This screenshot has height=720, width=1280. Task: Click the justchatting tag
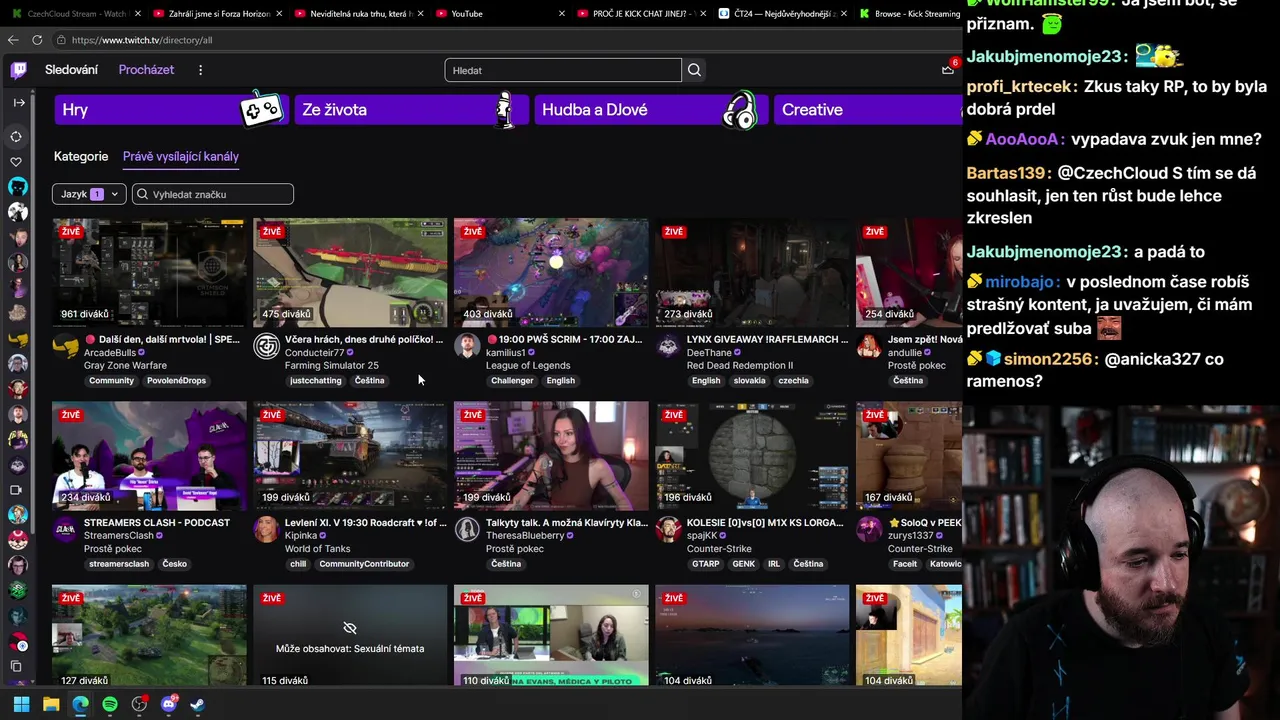point(315,381)
